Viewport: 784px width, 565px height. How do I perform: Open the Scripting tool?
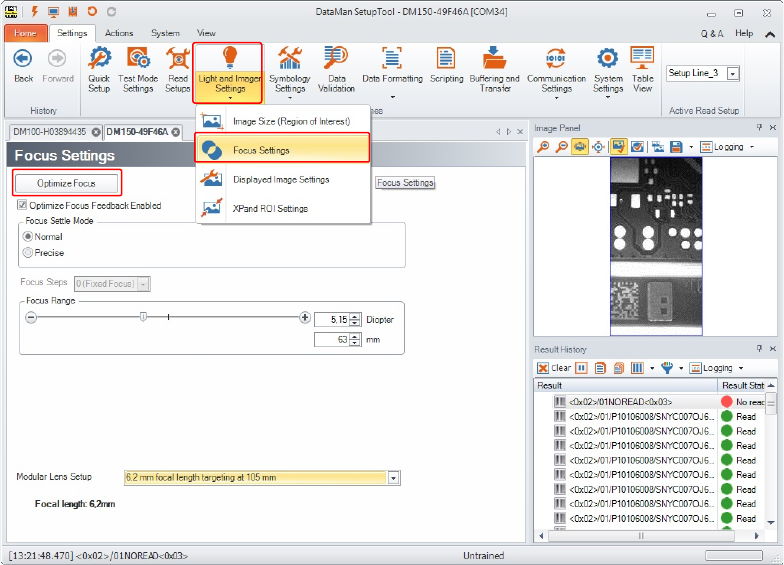tap(446, 66)
